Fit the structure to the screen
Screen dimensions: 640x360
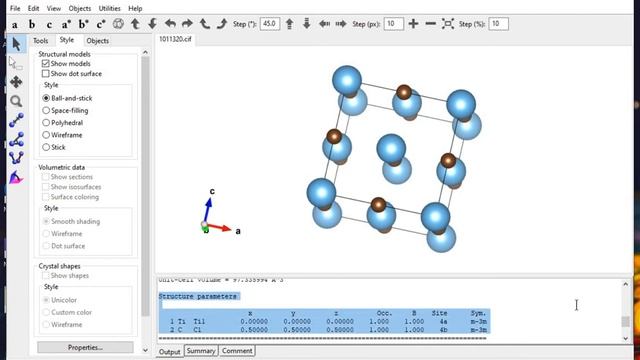click(448, 24)
